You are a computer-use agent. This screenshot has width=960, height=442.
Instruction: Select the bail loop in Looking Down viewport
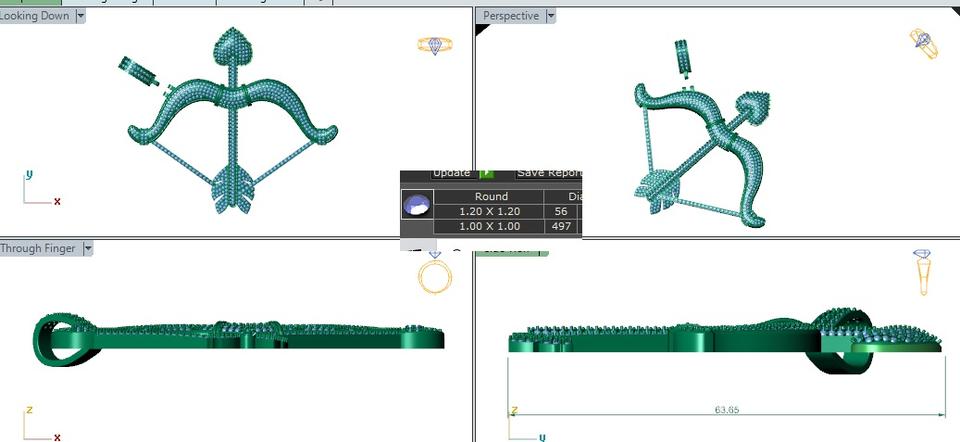coord(139,71)
